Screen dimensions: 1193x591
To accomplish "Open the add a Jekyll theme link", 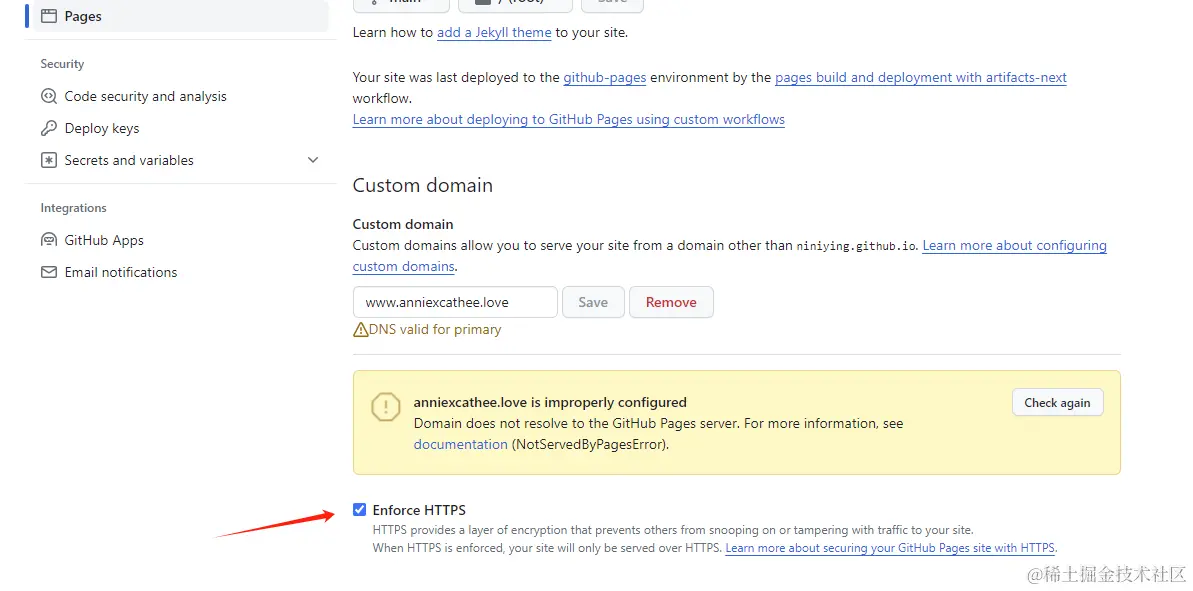I will tap(494, 33).
